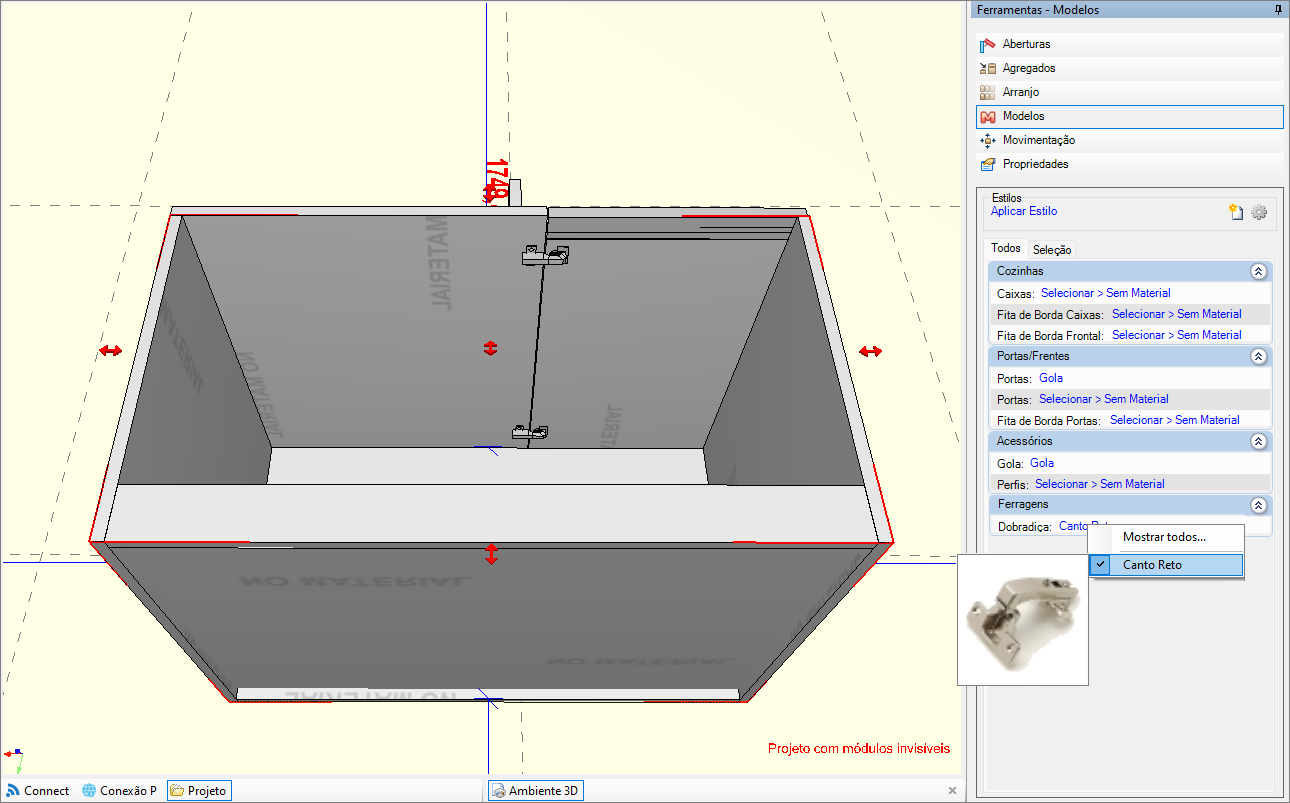Pin the Ferramentas - Modelos panel
This screenshot has height=803, width=1290.
pos(1277,10)
